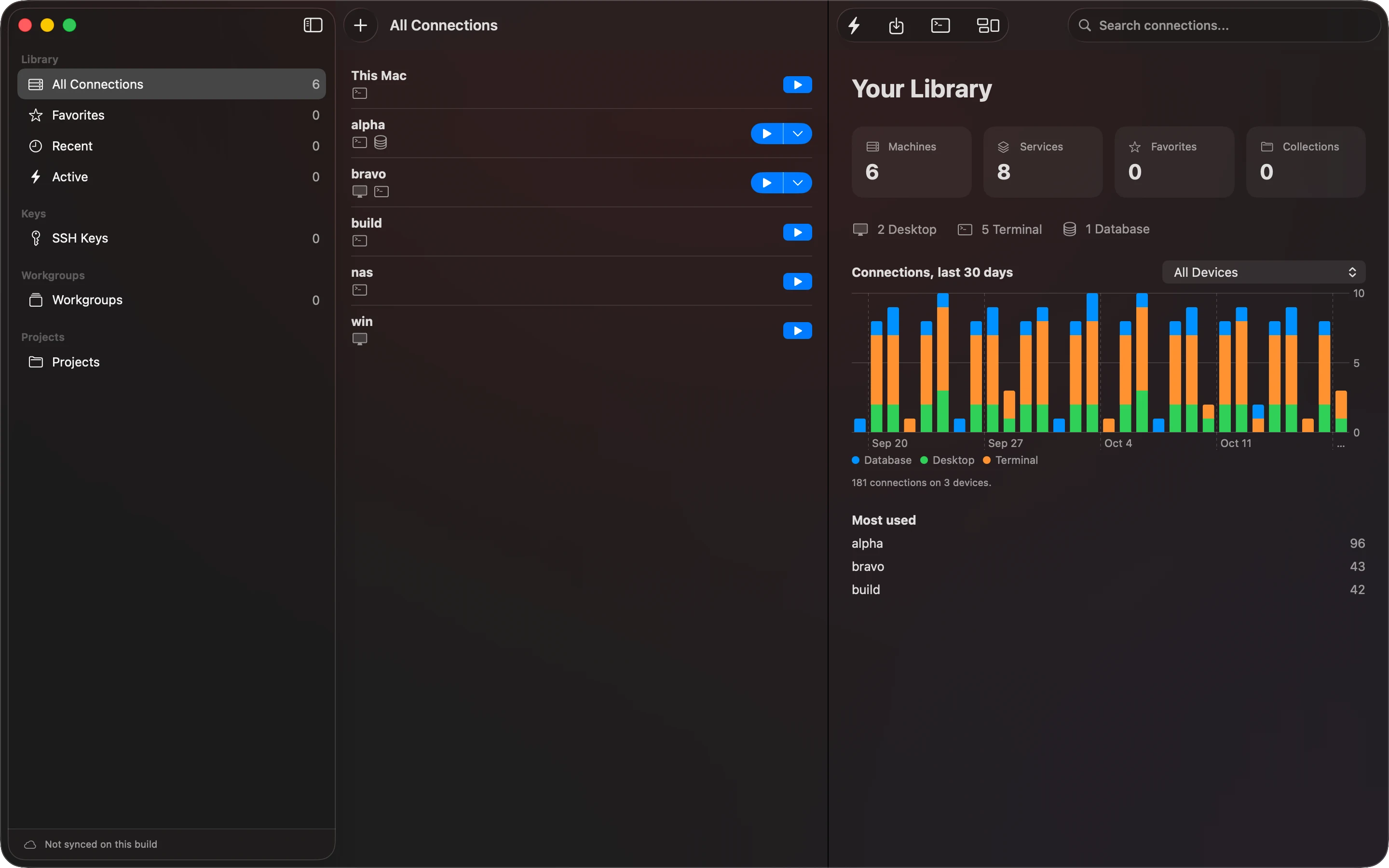Click the plus button to add connection
Viewport: 1389px width, 868px height.
(360, 25)
